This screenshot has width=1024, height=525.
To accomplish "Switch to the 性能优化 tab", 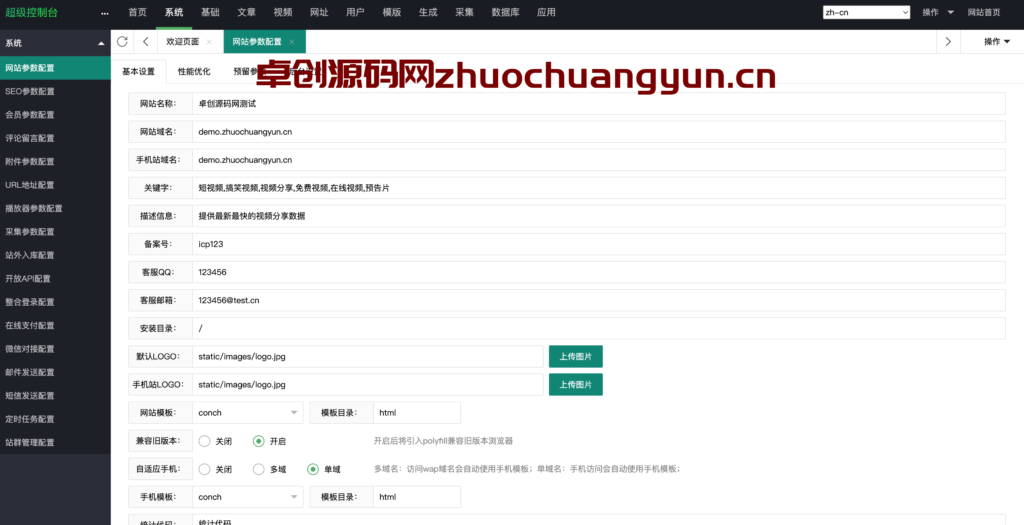I will (195, 72).
